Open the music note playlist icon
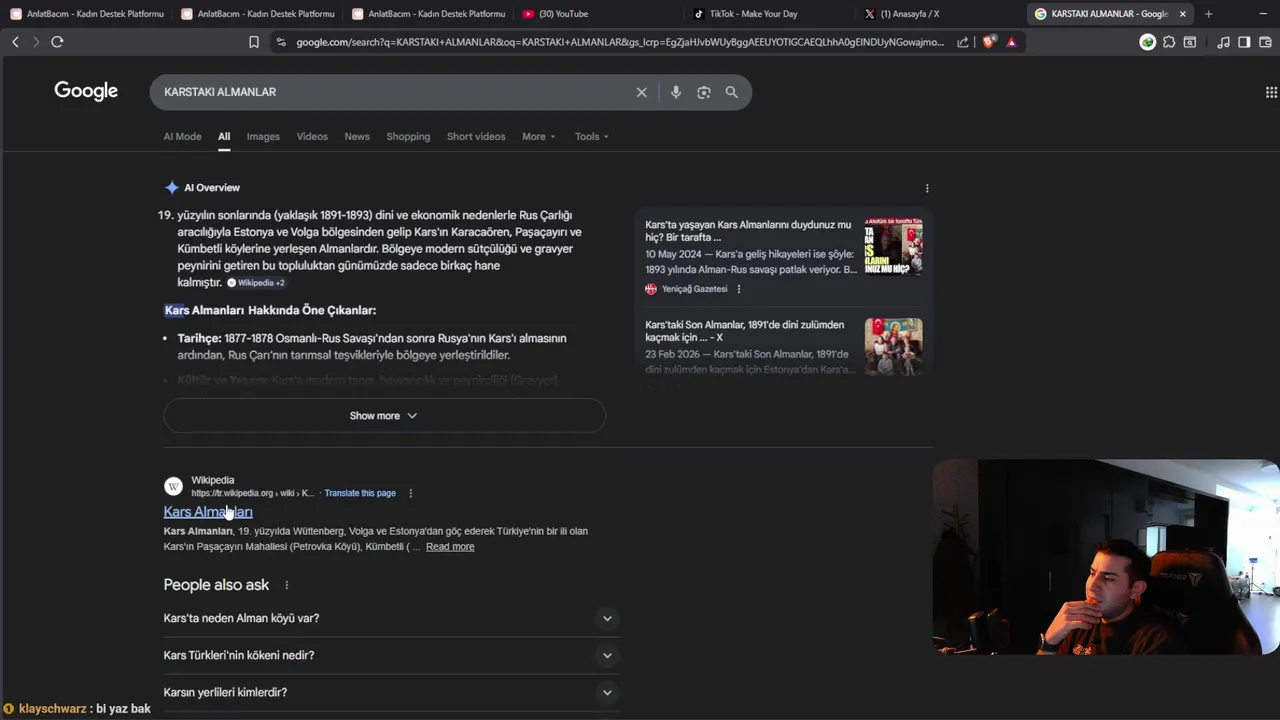The height and width of the screenshot is (720, 1280). (1223, 42)
